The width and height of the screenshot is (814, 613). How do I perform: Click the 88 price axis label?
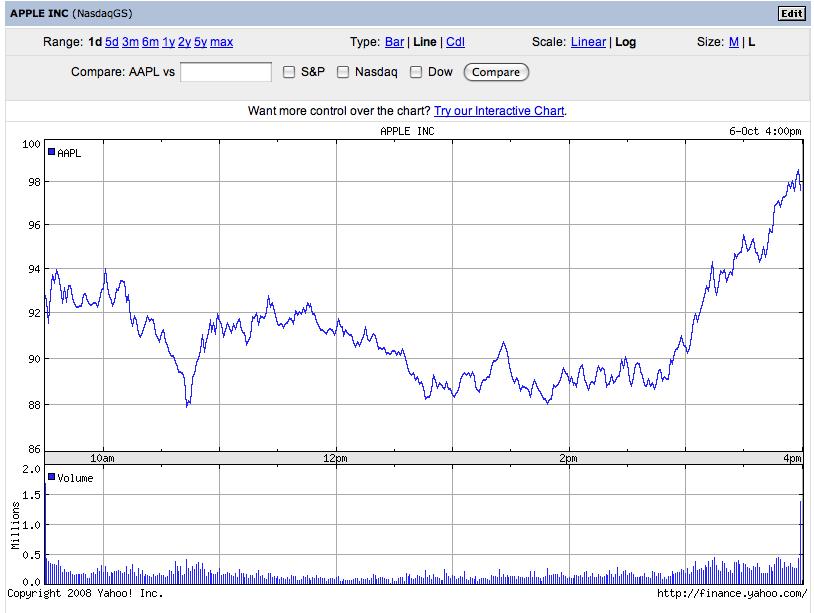click(34, 405)
